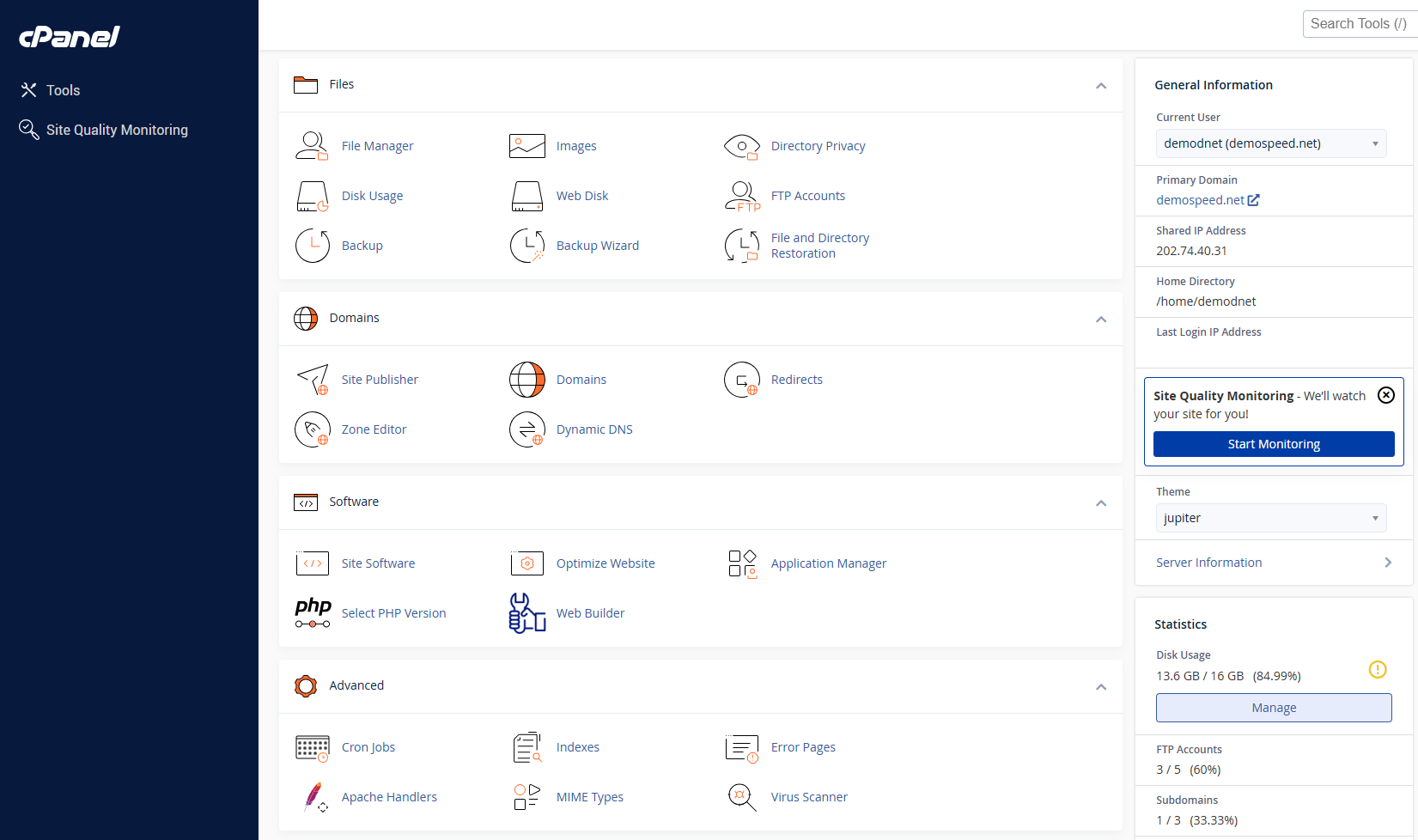Click the disk usage warning icon
The height and width of the screenshot is (840, 1418).
click(x=1377, y=669)
